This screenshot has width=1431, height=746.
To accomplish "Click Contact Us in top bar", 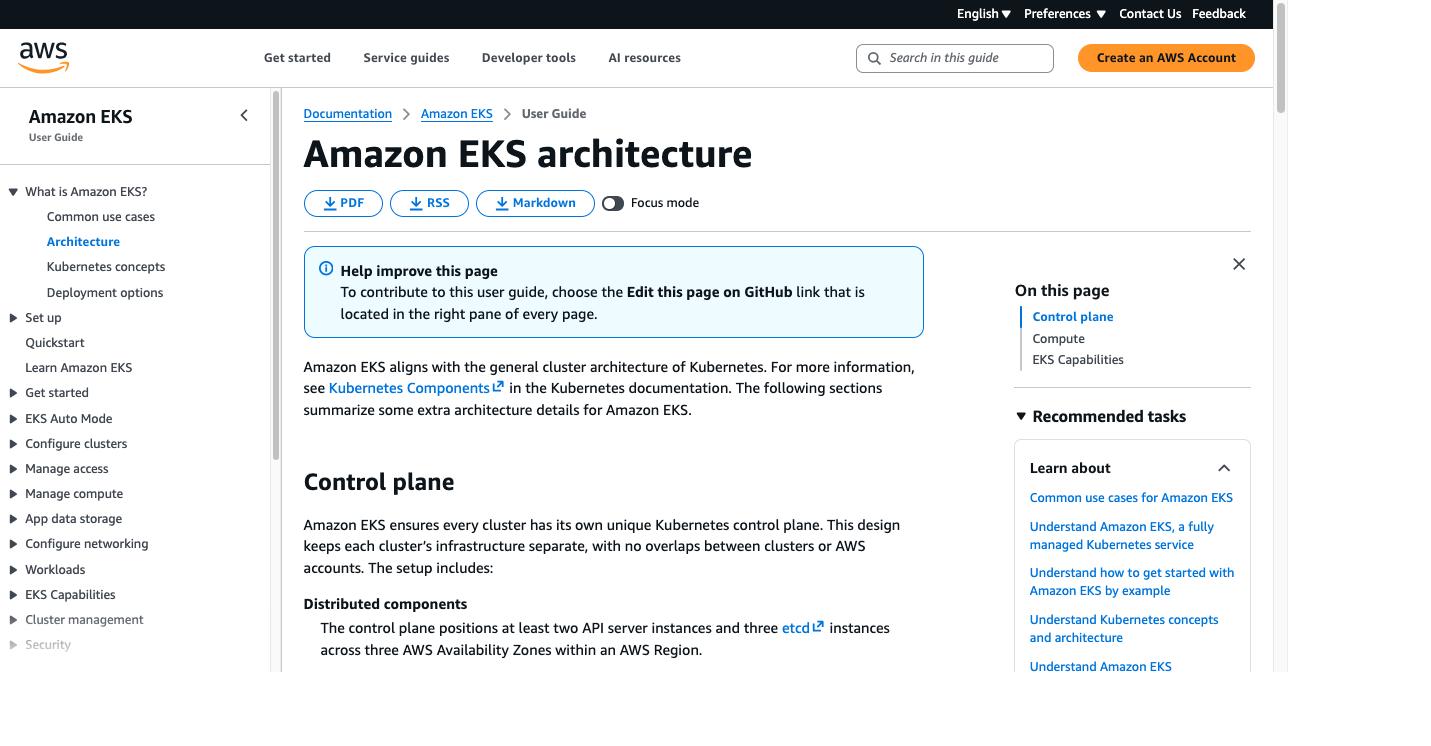I will tap(1150, 14).
